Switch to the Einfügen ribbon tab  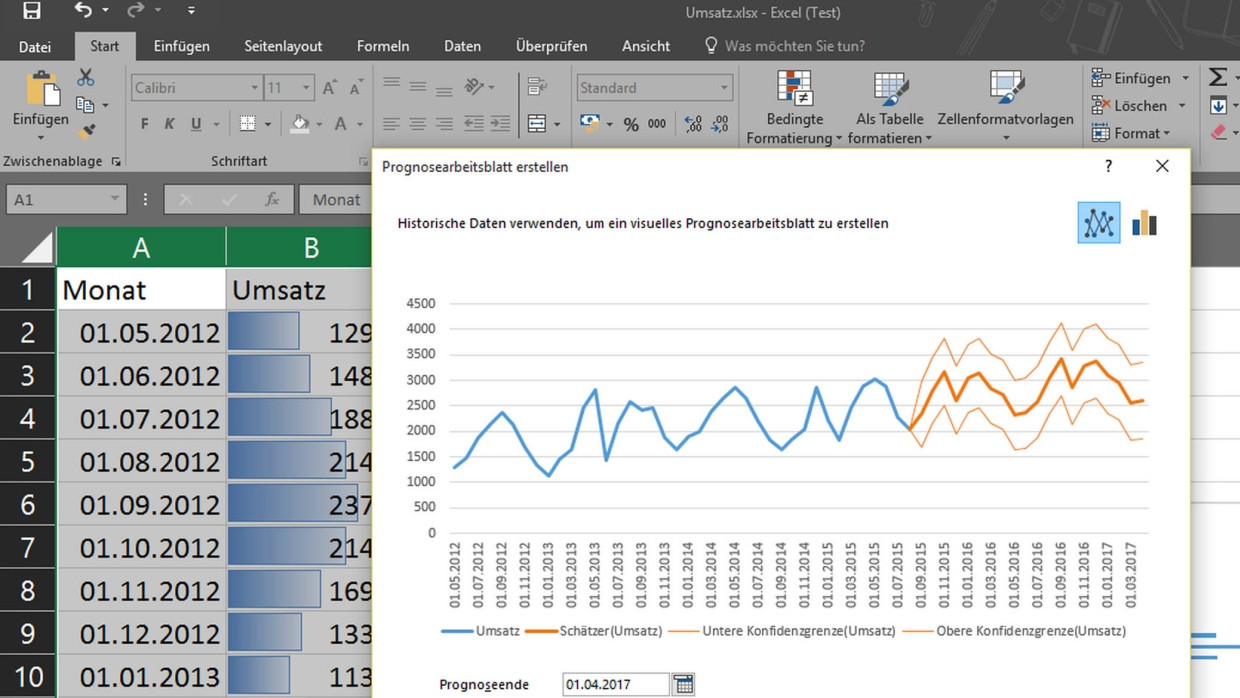[181, 46]
